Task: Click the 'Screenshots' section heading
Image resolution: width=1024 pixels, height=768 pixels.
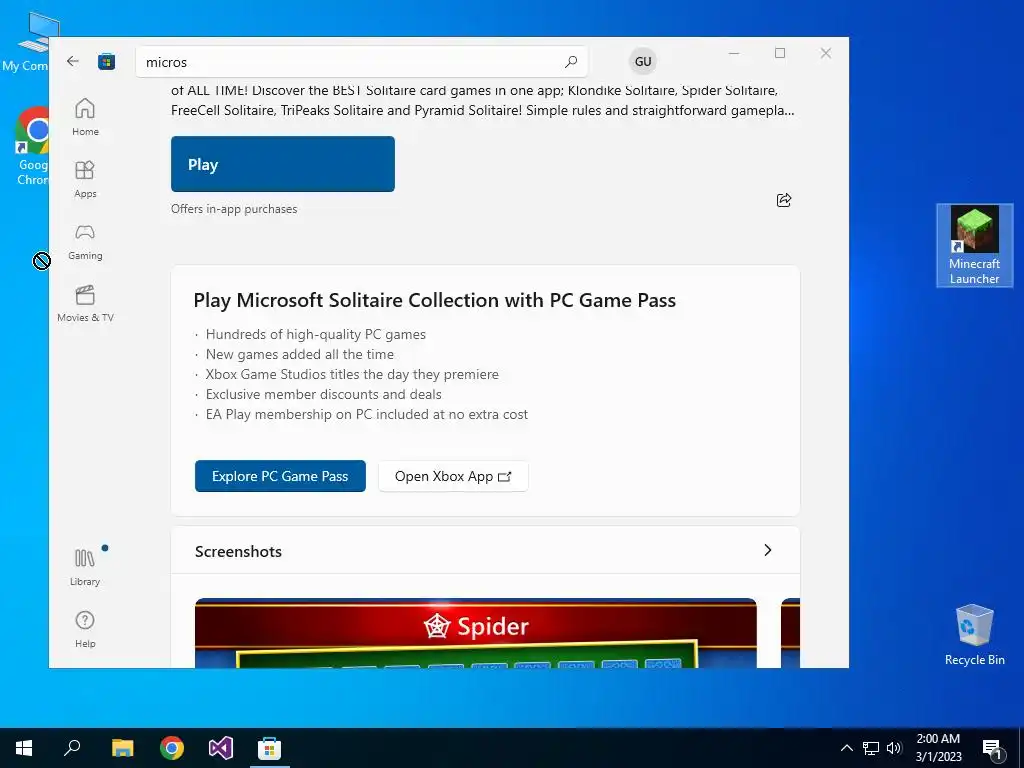Action: (x=238, y=551)
